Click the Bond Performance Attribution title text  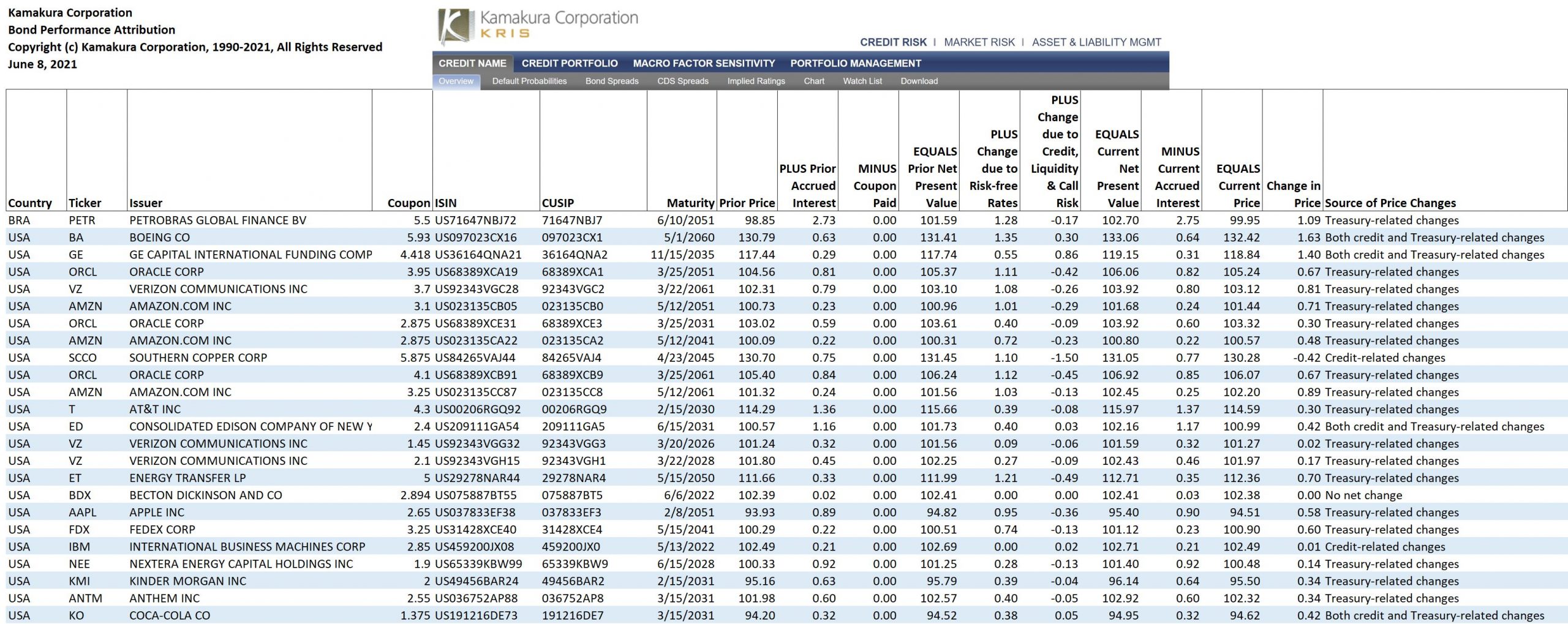pos(91,29)
